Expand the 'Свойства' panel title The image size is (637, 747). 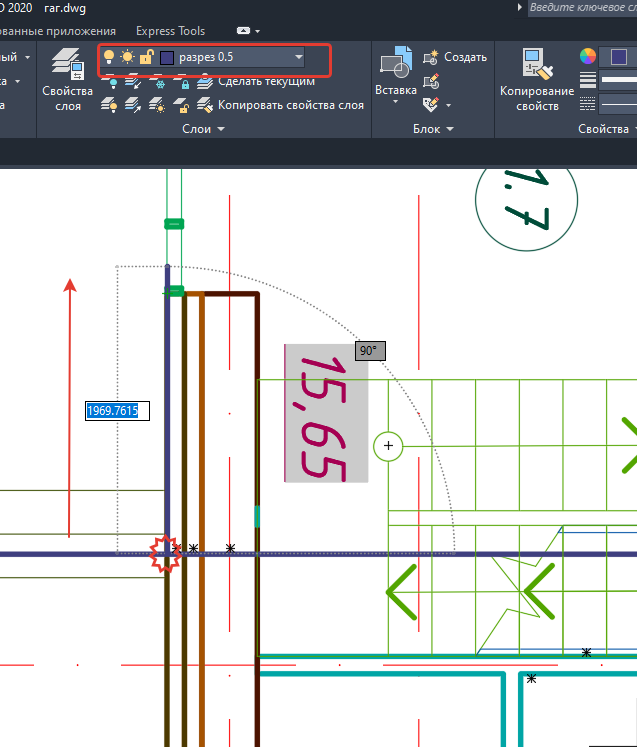tap(607, 129)
